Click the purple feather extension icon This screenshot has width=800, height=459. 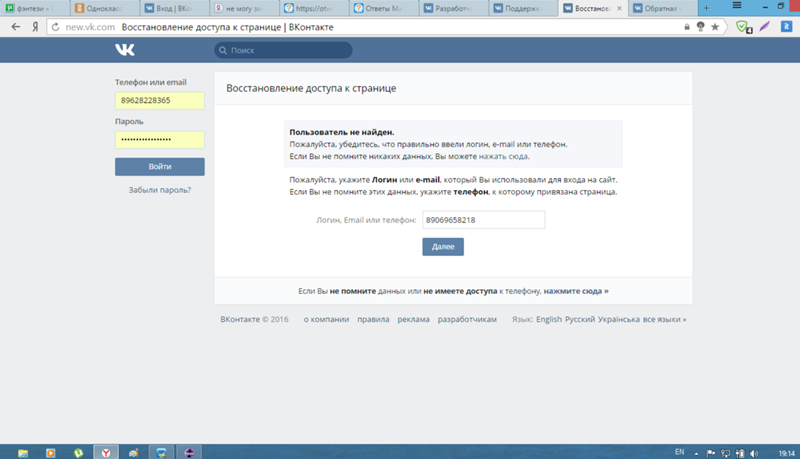(764, 27)
